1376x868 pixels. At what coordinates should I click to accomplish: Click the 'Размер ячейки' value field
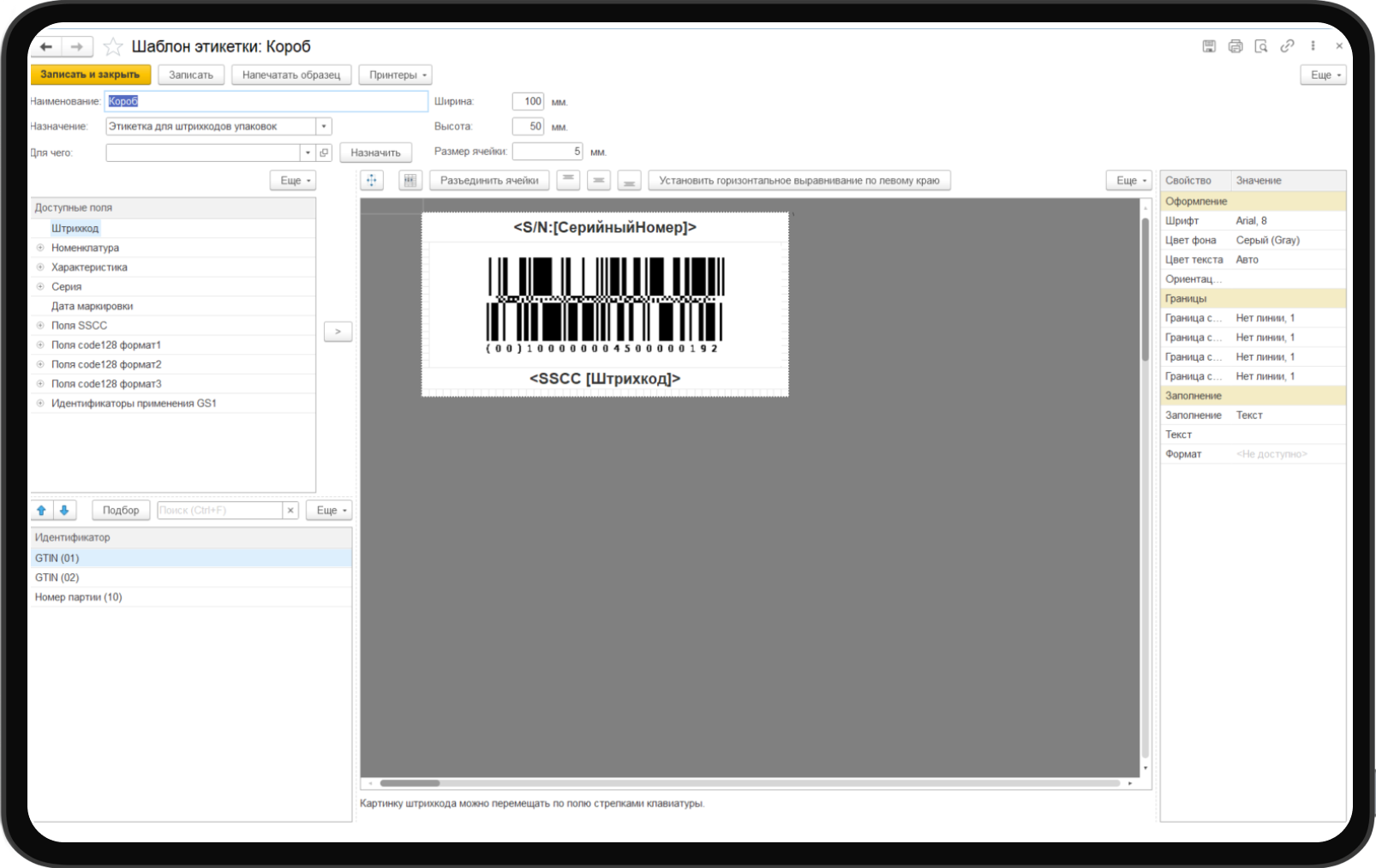pos(547,152)
